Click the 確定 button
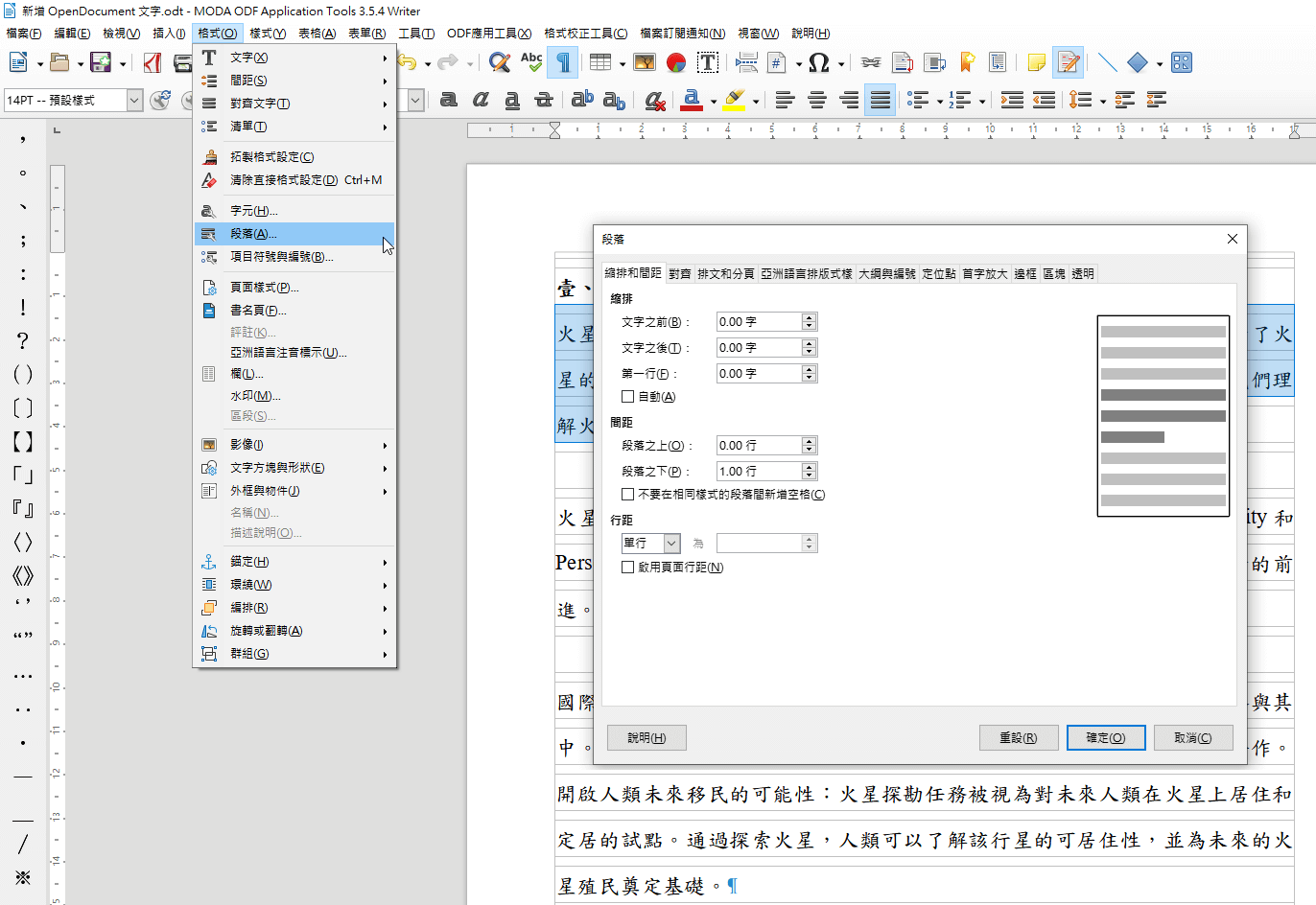This screenshot has height=905, width=1316. click(x=1105, y=737)
